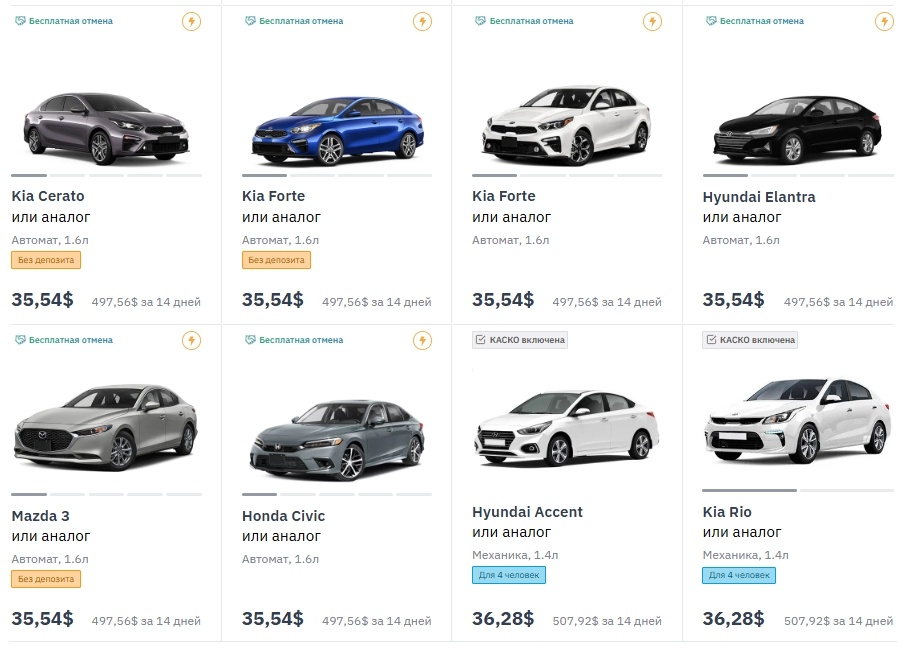Click the 36,28$ price on the Kia Rio card
Viewport: 918px width, 653px height.
[x=733, y=619]
